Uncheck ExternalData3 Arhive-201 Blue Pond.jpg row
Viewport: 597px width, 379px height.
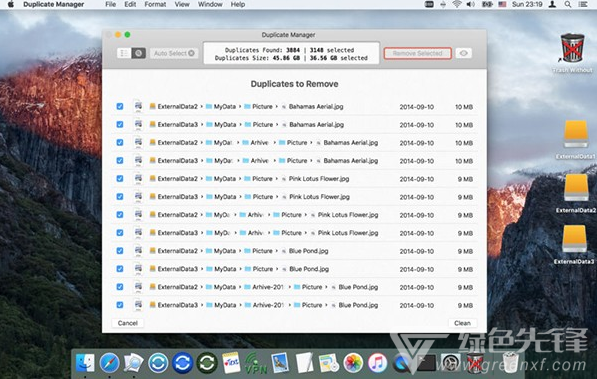[x=120, y=305]
